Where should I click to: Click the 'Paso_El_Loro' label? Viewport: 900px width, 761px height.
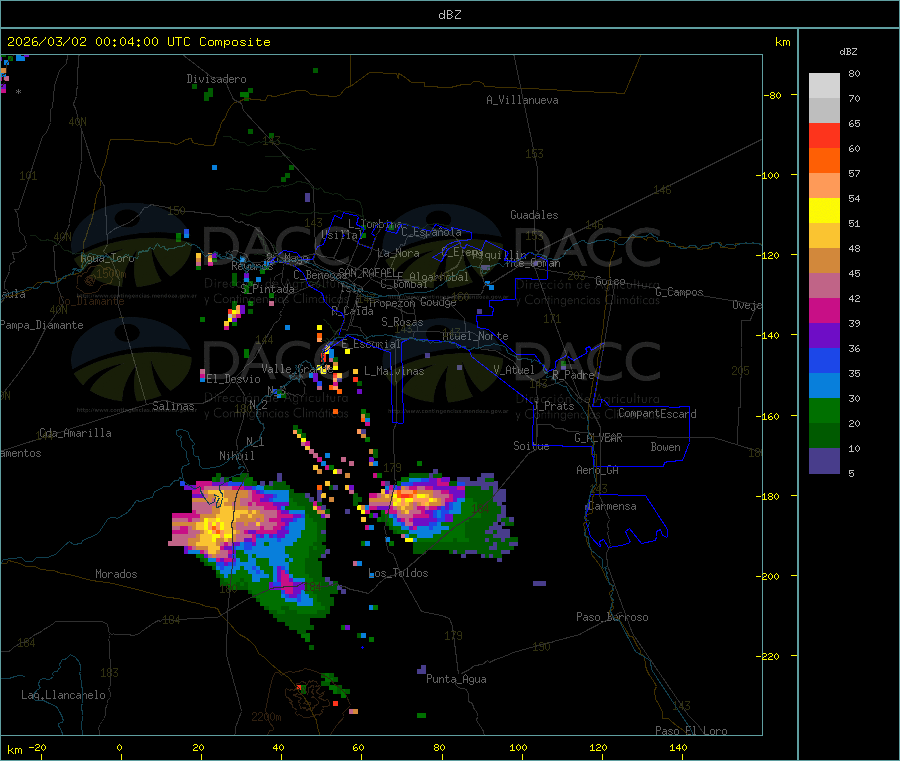click(x=691, y=731)
